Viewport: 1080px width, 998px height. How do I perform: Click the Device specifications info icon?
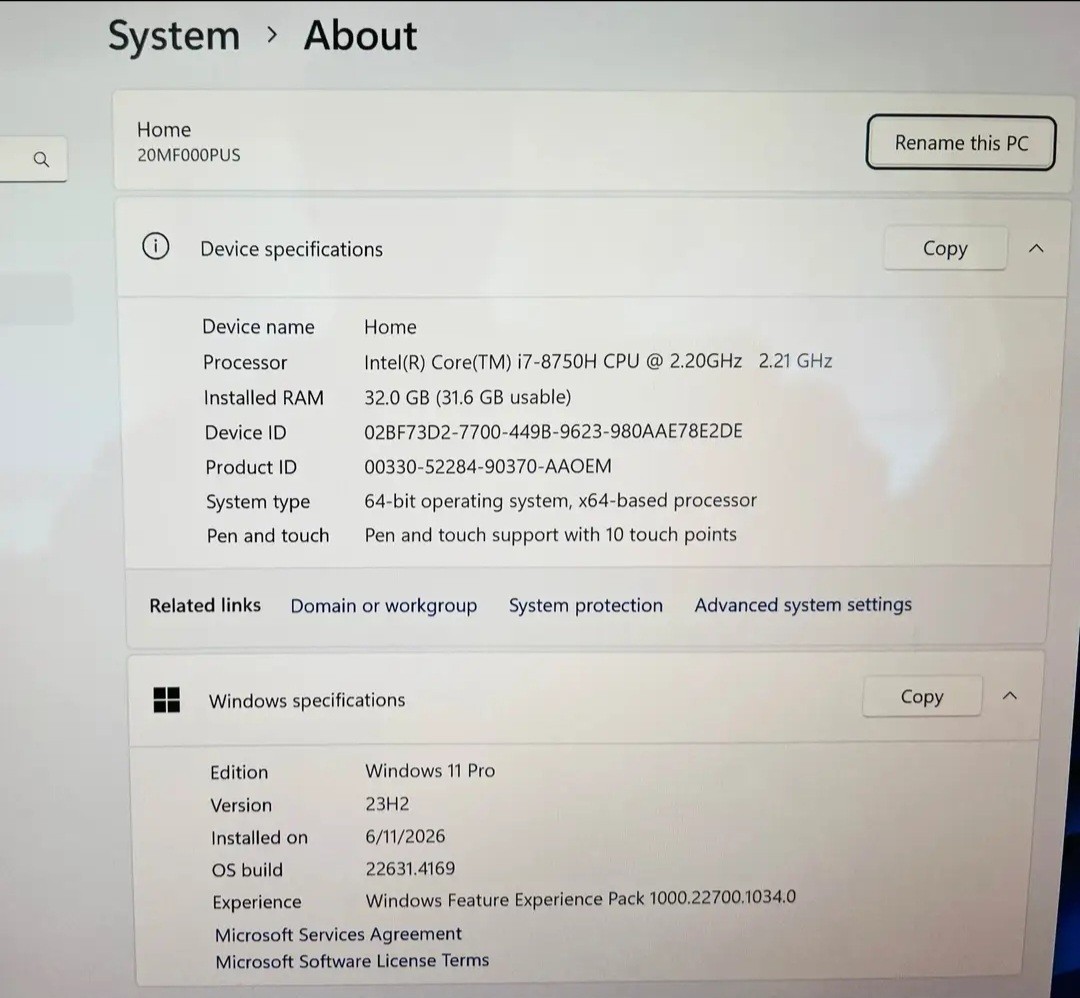tap(156, 246)
